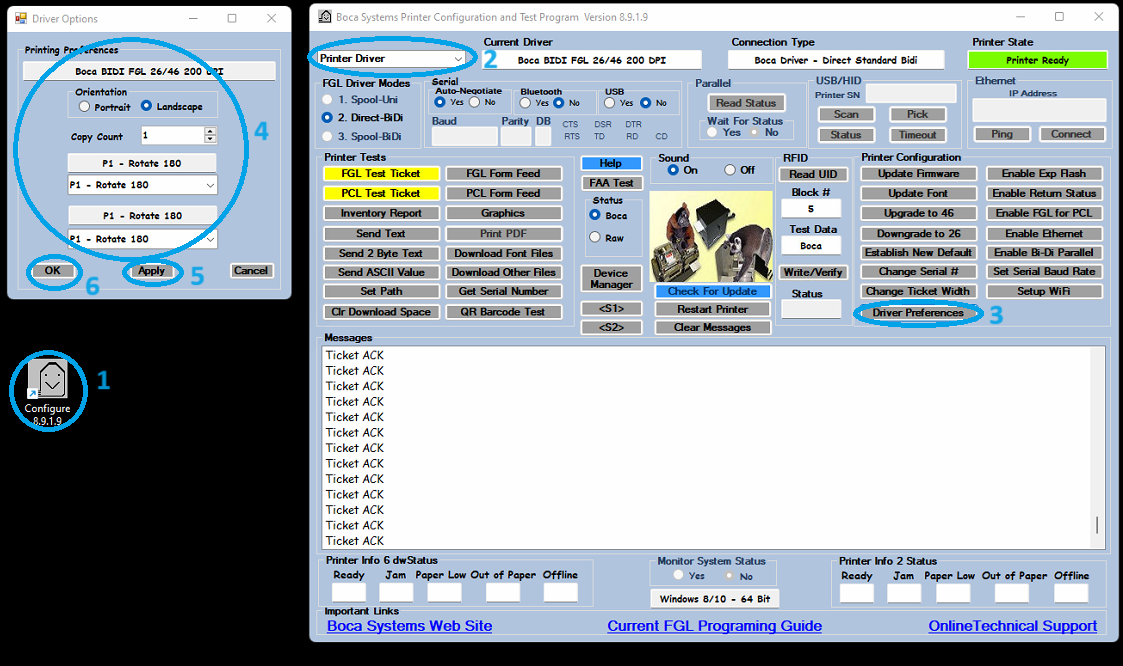Click the RFID Write/Verify button
Image resolution: width=1123 pixels, height=666 pixels.
pyautogui.click(x=813, y=272)
